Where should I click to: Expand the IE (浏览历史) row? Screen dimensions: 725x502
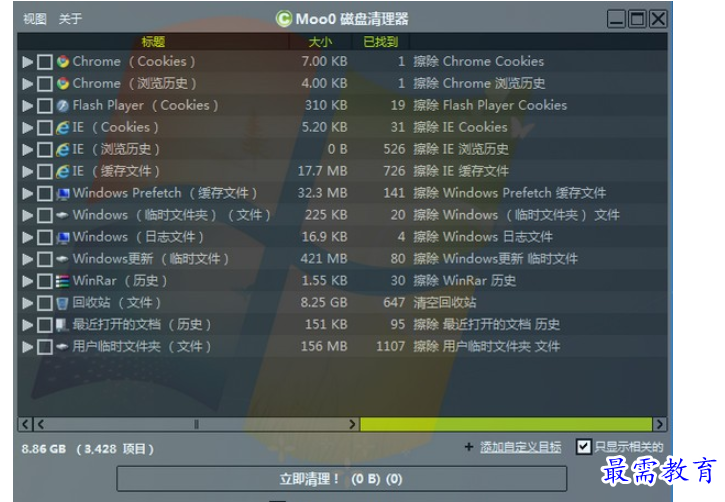pos(28,150)
